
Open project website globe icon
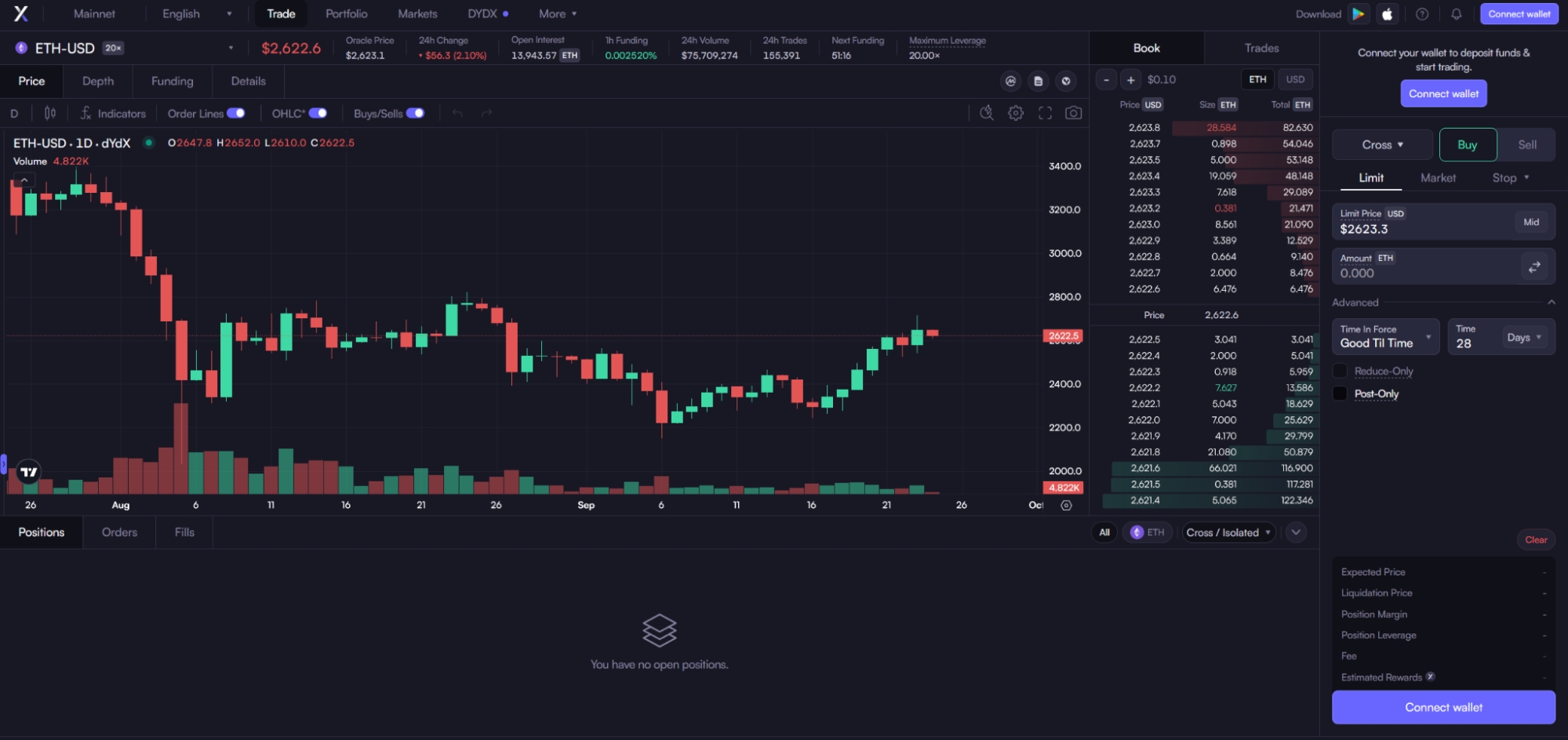click(x=1066, y=81)
